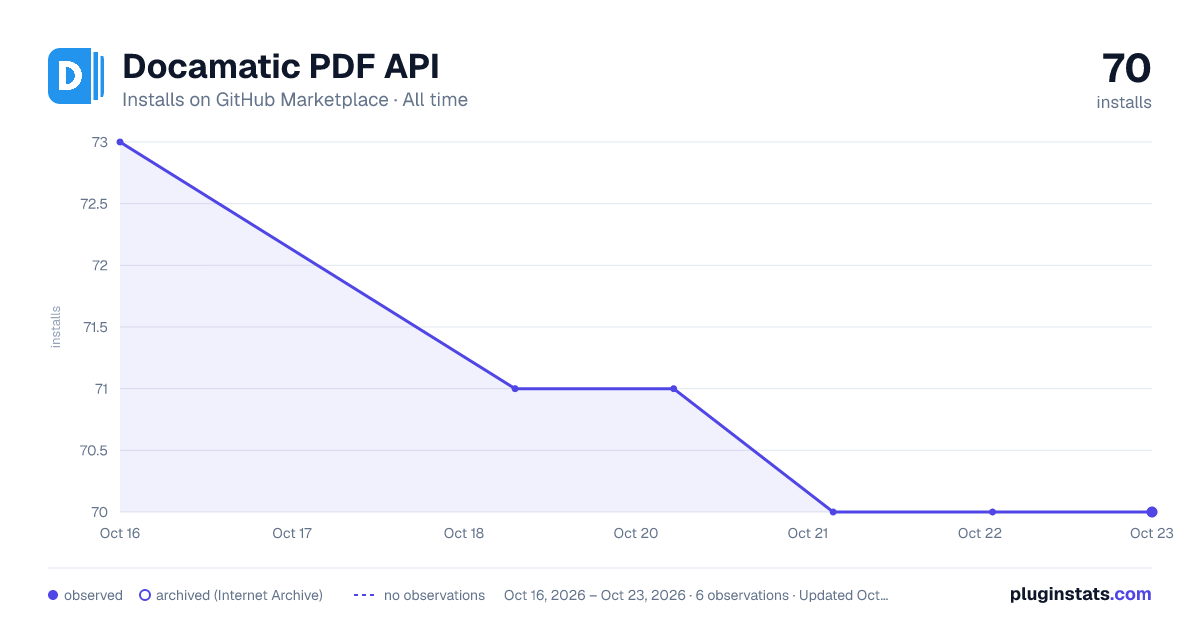Select the Oct 16 data point at 73
Image resolution: width=1200 pixels, height=630 pixels.
click(x=120, y=142)
